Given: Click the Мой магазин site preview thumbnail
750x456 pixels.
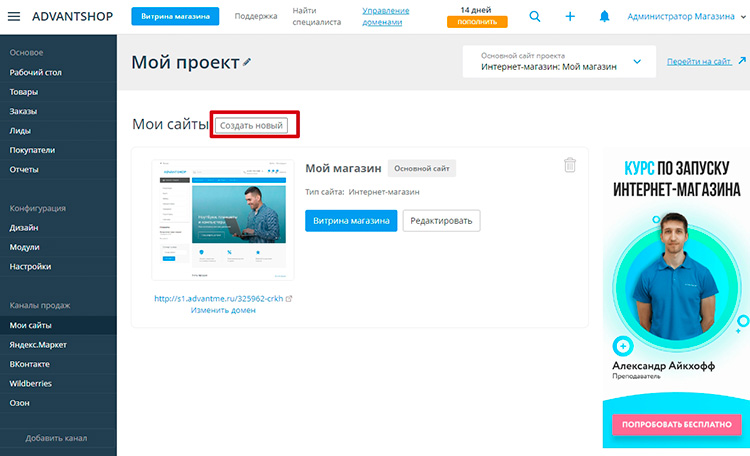Looking at the screenshot, I should click(x=222, y=220).
